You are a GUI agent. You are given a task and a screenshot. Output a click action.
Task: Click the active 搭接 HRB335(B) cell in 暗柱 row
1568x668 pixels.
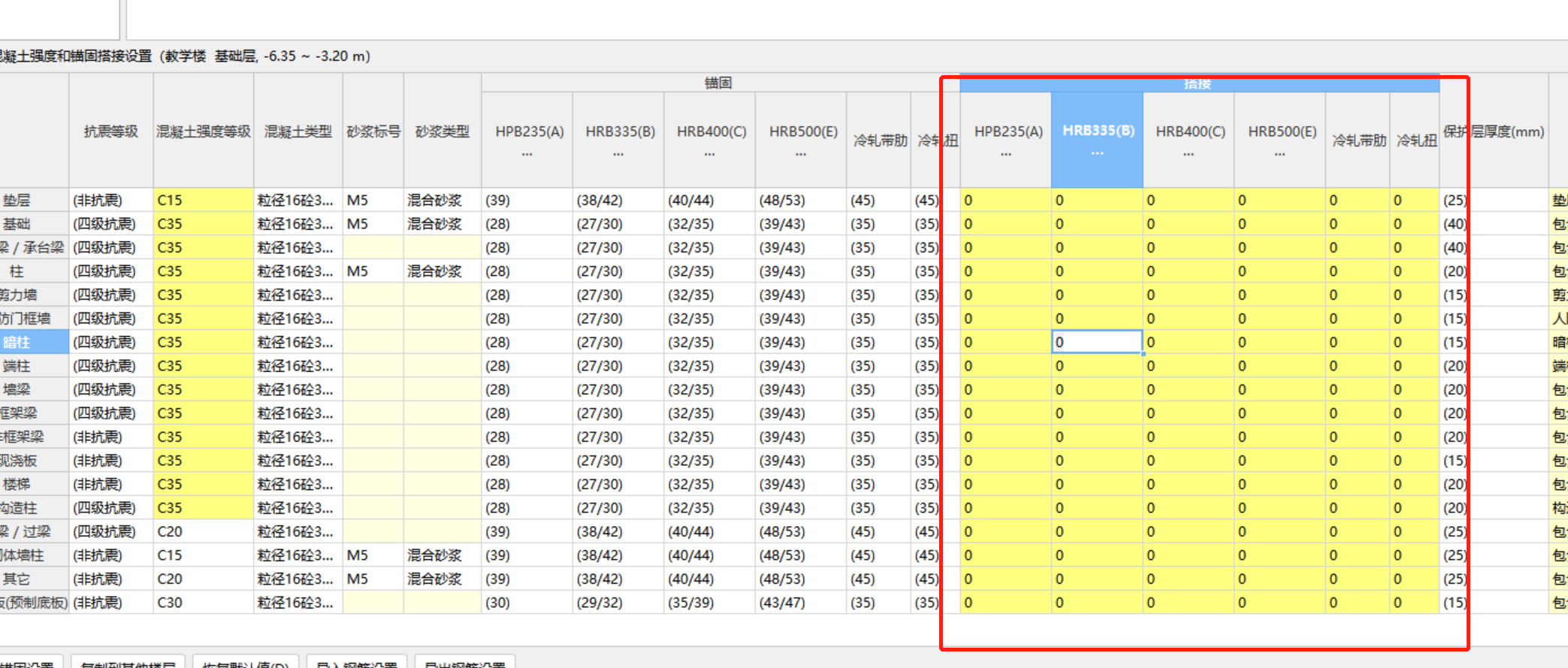tap(1097, 342)
